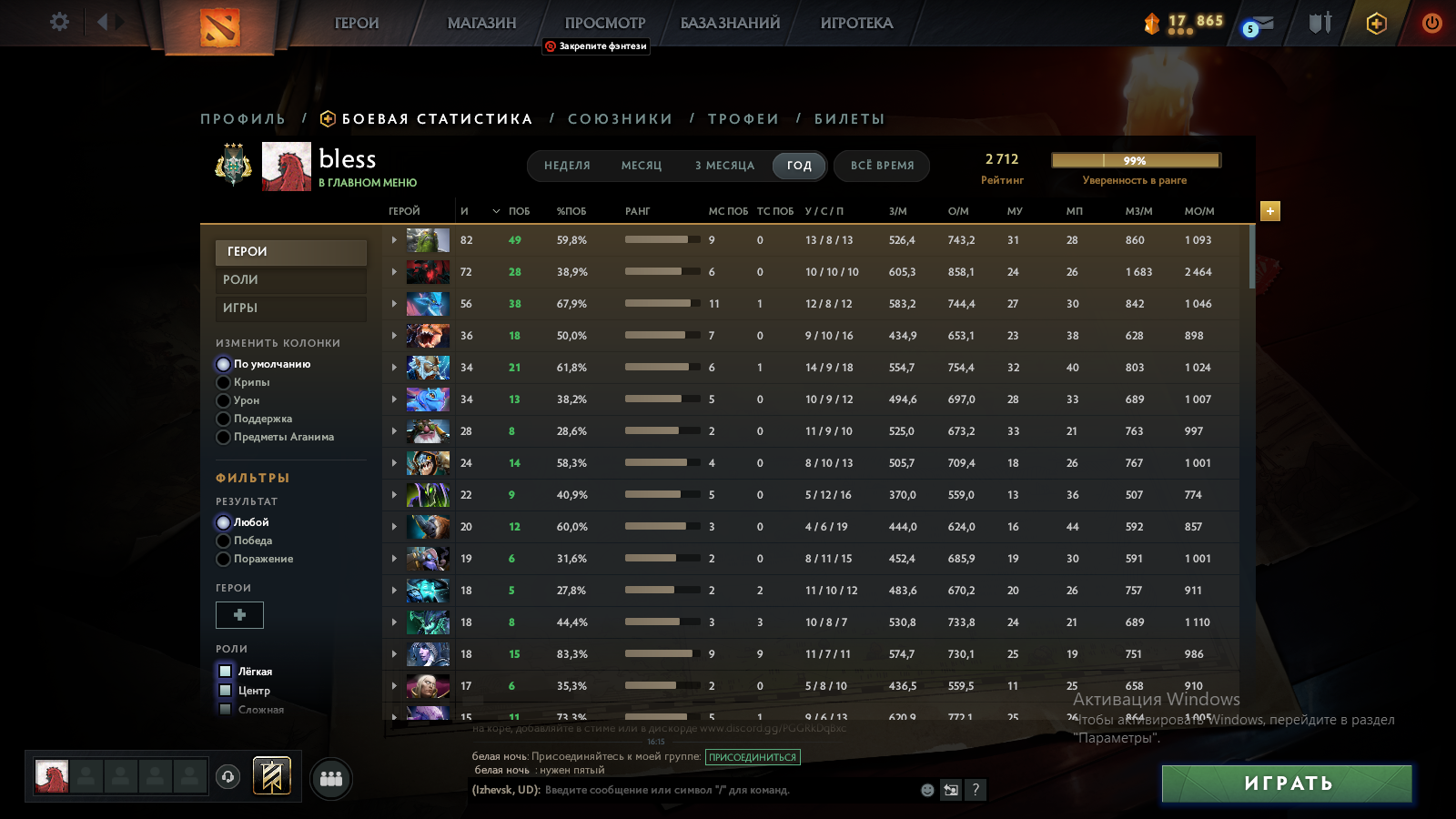Screen dimensions: 1456x819
Task: Open the mail notifications icon
Action: [1259, 25]
